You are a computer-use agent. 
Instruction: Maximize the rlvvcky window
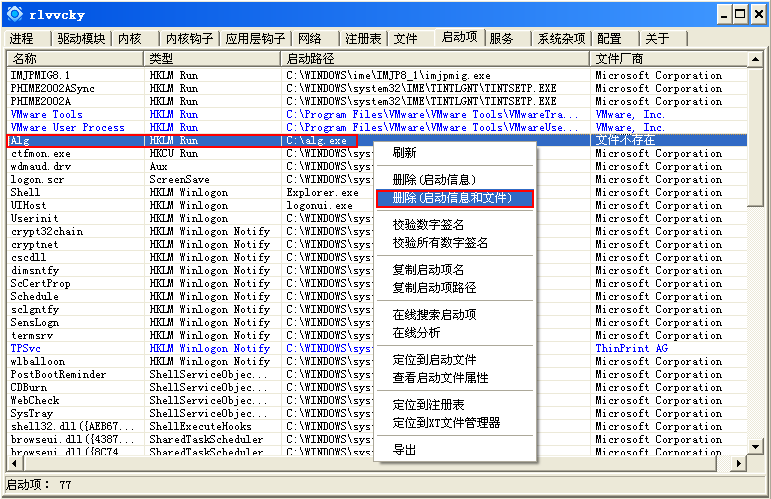741,13
